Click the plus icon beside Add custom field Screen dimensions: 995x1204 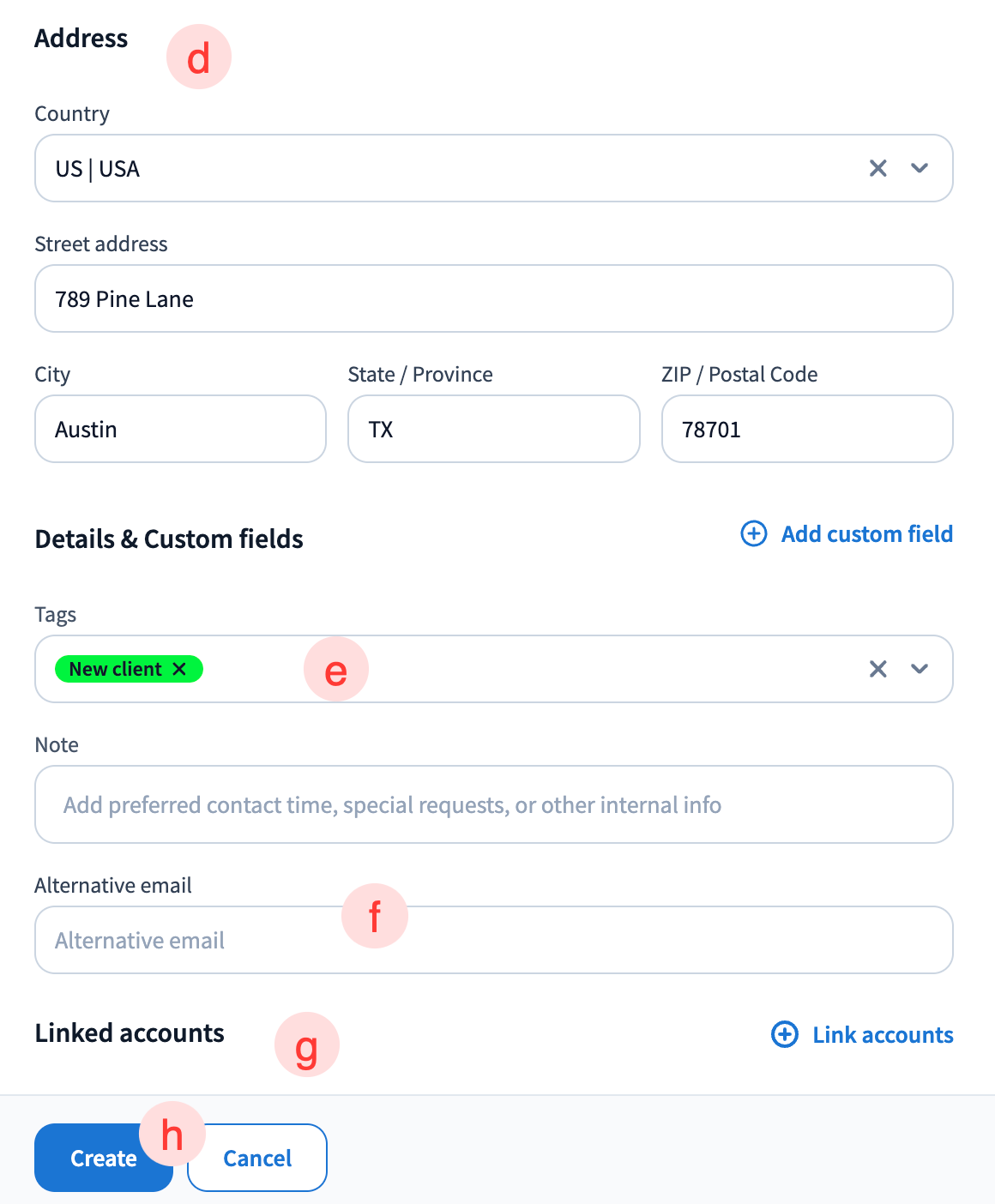tap(754, 533)
